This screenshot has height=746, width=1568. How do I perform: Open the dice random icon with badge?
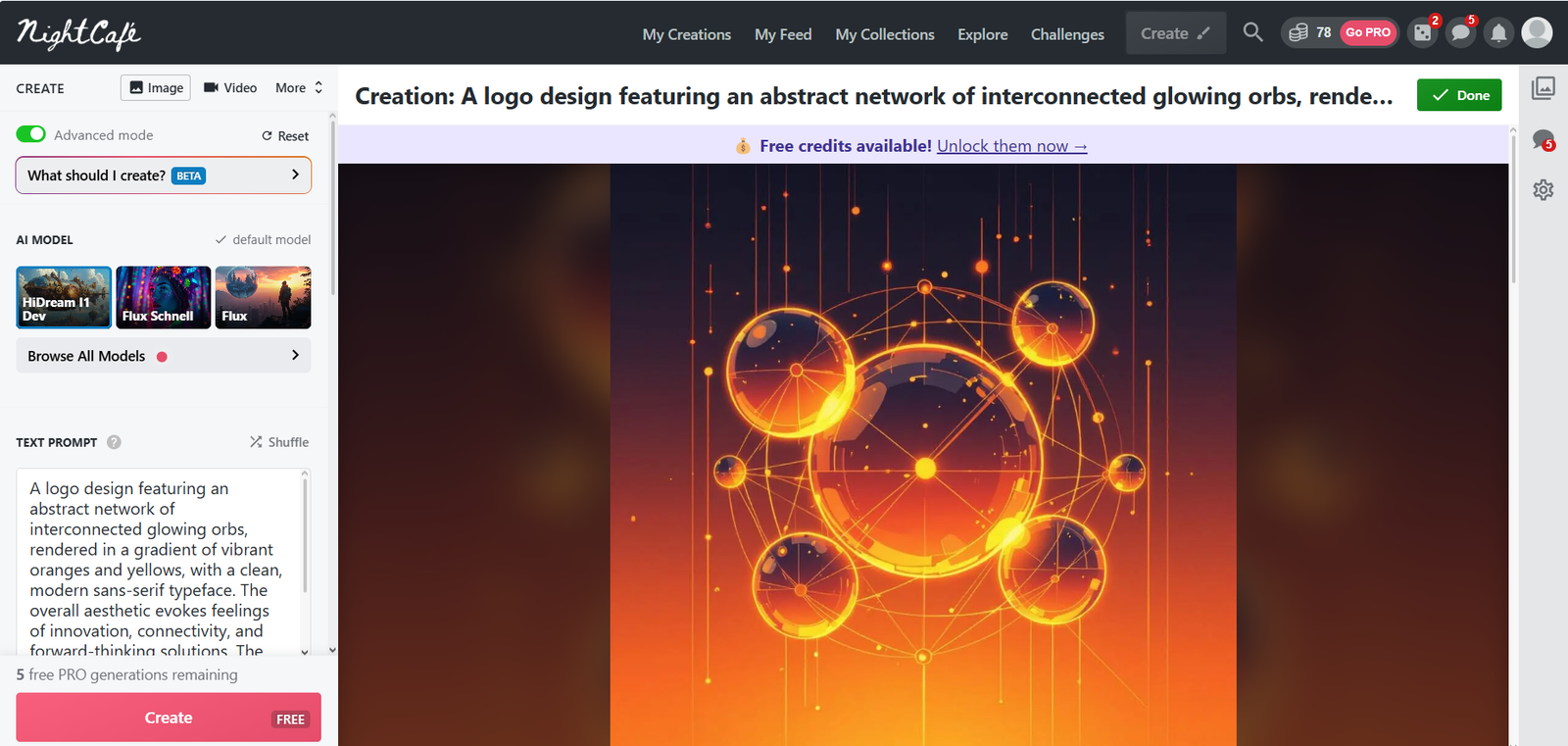tap(1422, 33)
